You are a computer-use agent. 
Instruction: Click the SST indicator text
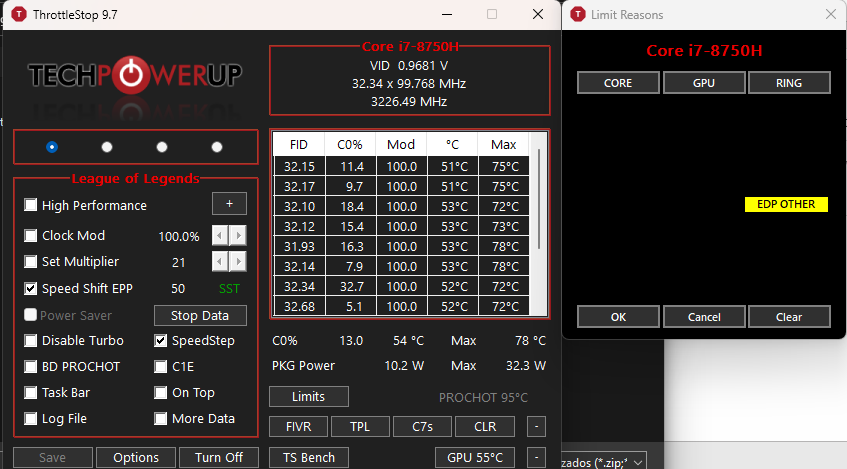point(229,289)
